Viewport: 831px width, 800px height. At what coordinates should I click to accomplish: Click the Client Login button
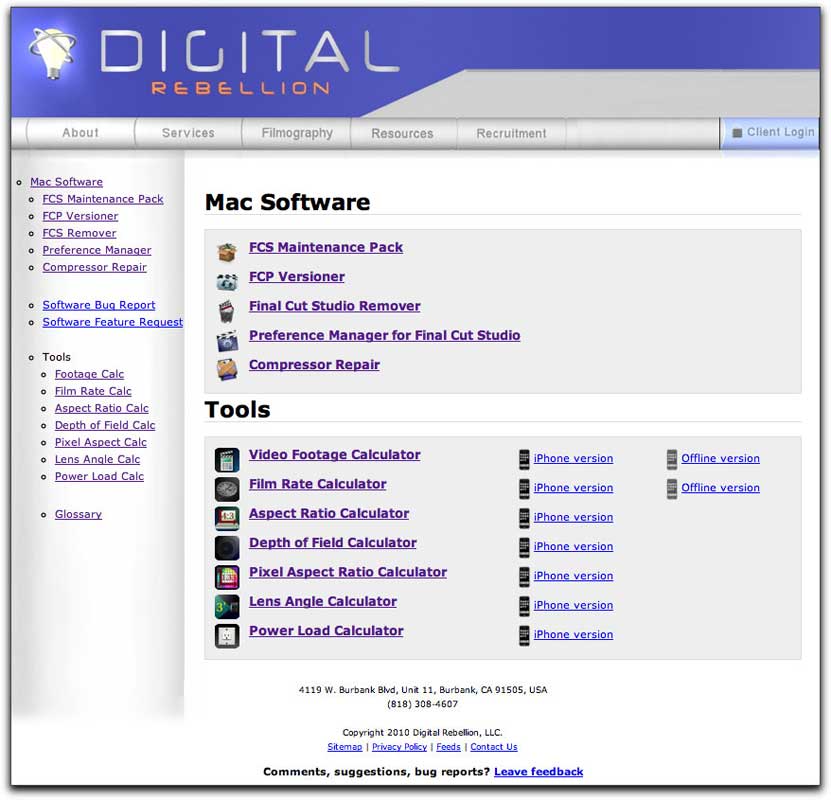[770, 132]
